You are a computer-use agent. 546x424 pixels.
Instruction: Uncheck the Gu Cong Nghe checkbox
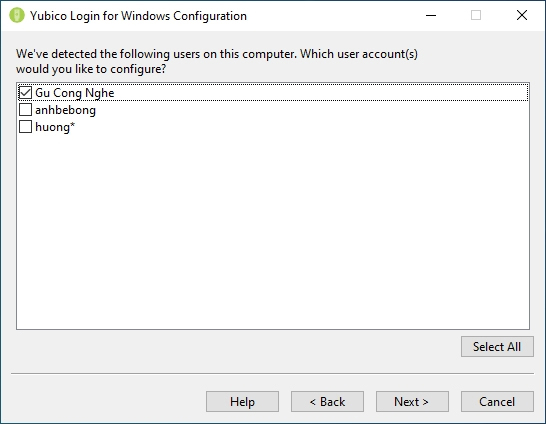point(25,93)
